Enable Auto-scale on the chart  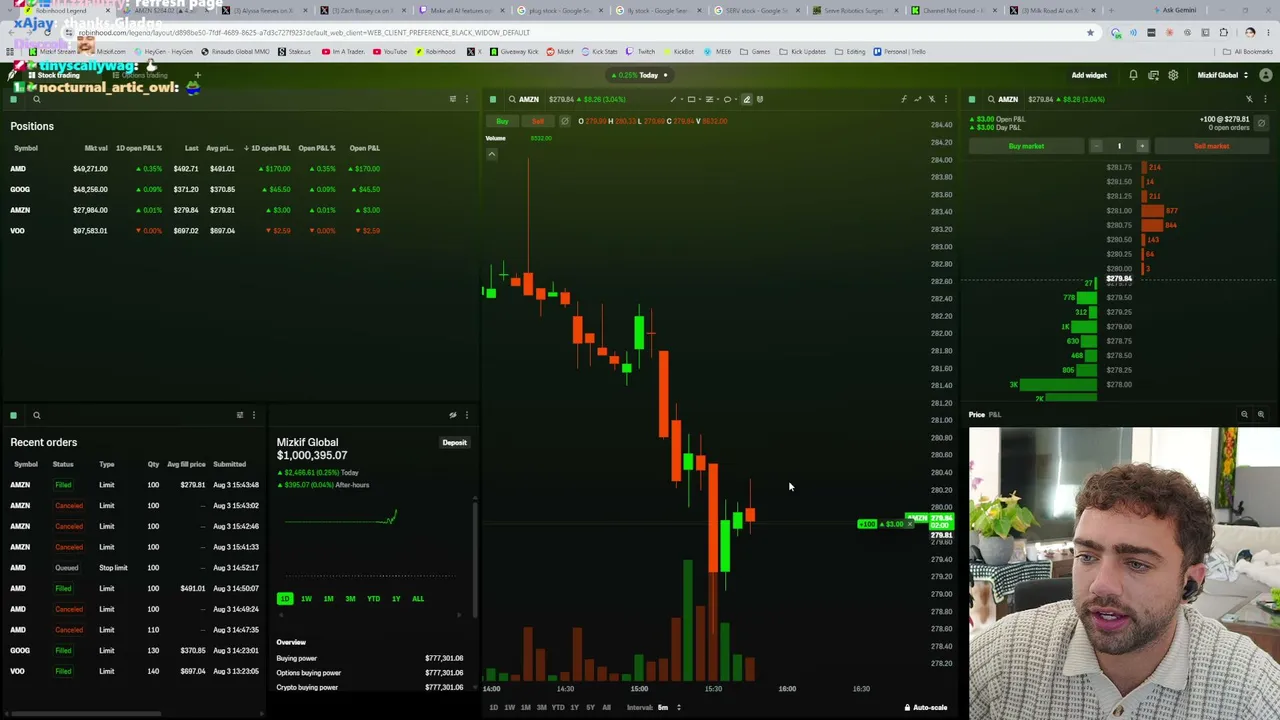(x=925, y=708)
